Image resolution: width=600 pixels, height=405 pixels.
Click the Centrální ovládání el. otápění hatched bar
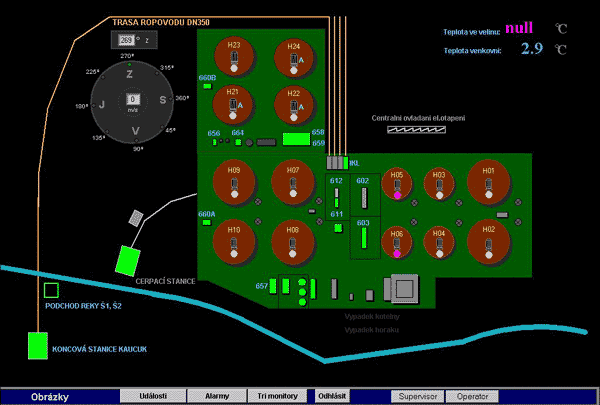coord(417,129)
